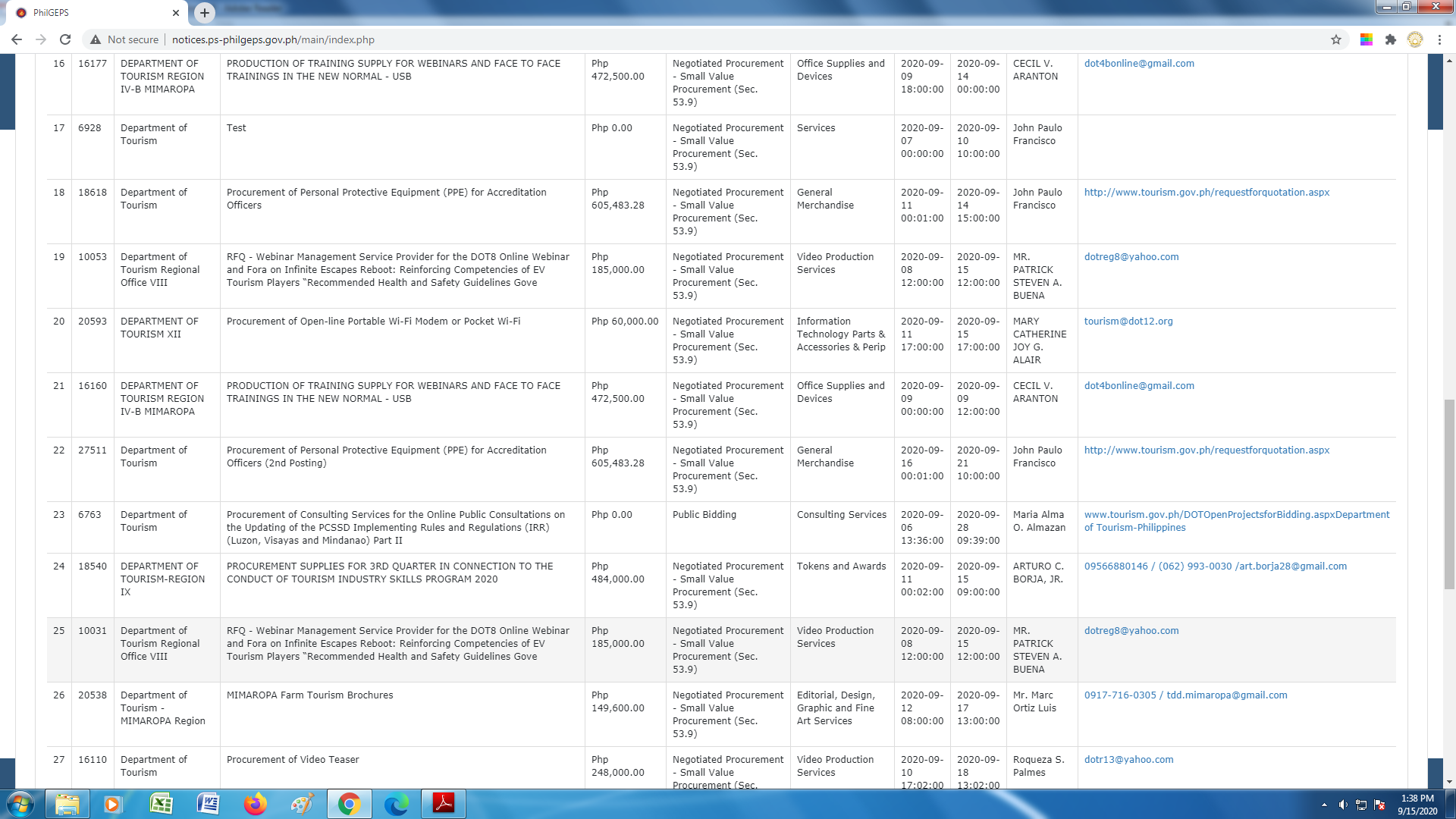Select 'Procurement of Video Teaser' title
This screenshot has height=819, width=1456.
point(293,760)
